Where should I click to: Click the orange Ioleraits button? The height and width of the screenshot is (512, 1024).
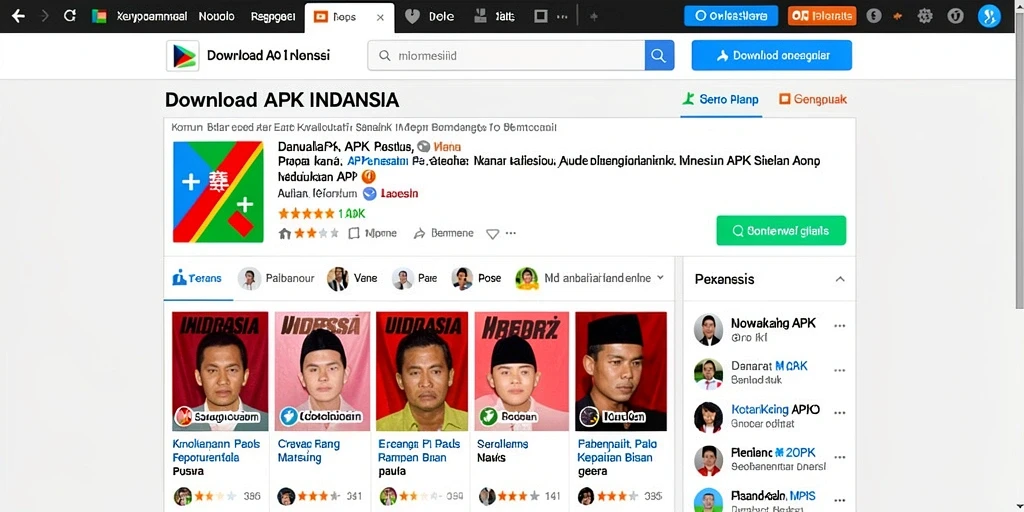click(x=822, y=16)
